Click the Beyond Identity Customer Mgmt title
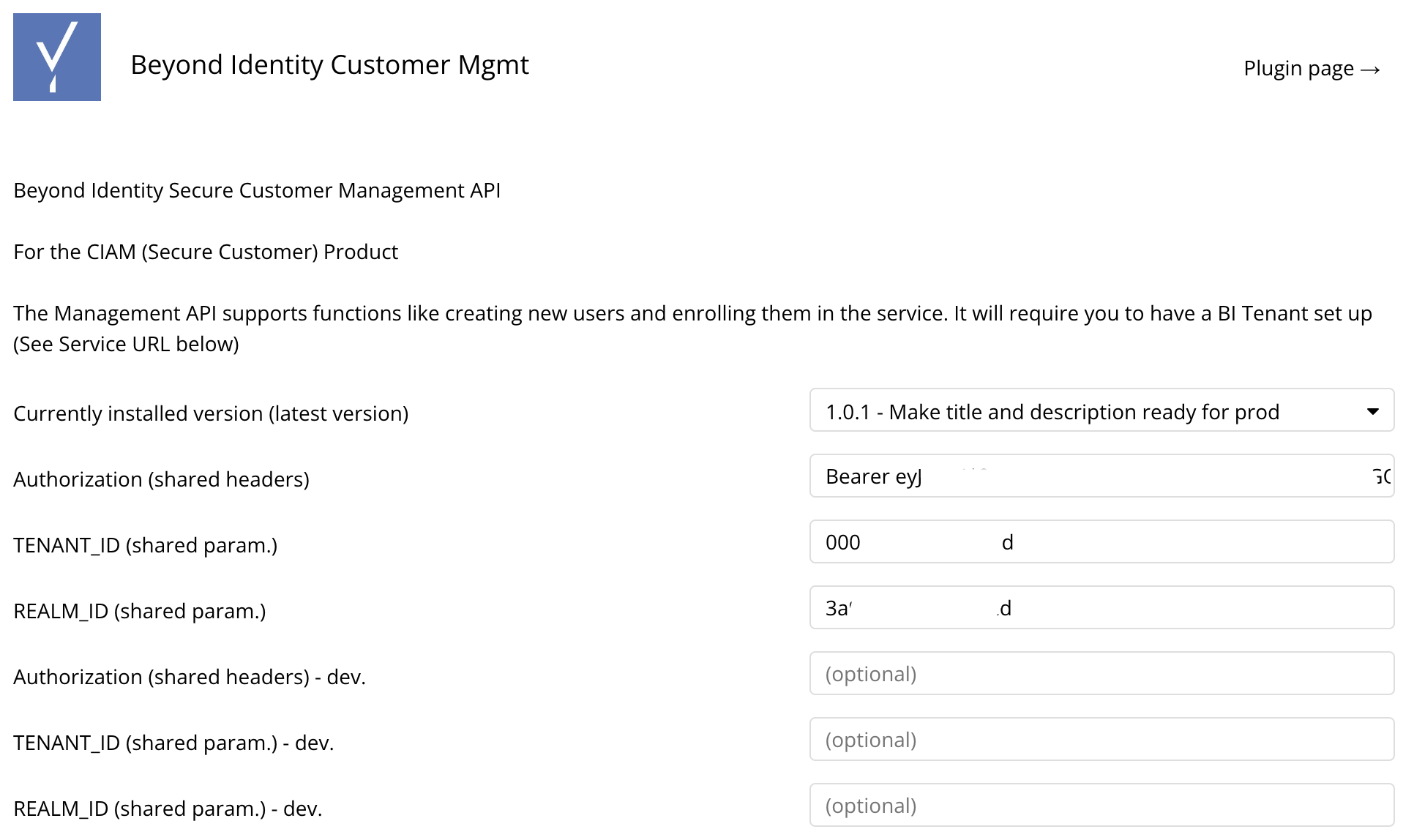The width and height of the screenshot is (1414, 840). coord(329,65)
